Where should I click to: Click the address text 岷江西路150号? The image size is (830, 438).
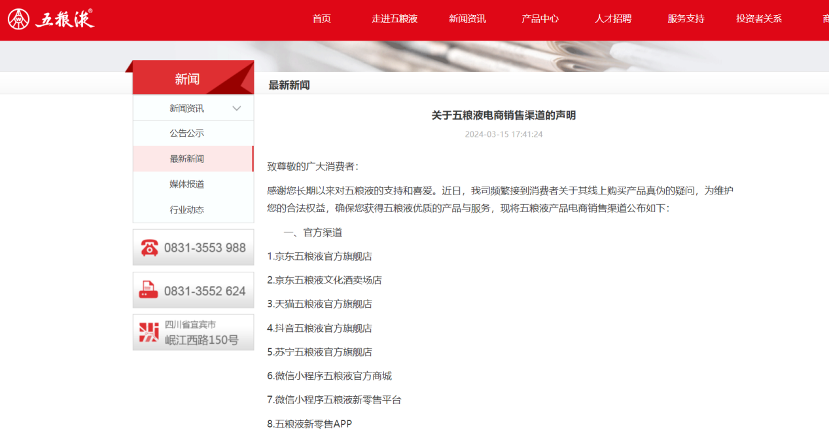pos(202,340)
